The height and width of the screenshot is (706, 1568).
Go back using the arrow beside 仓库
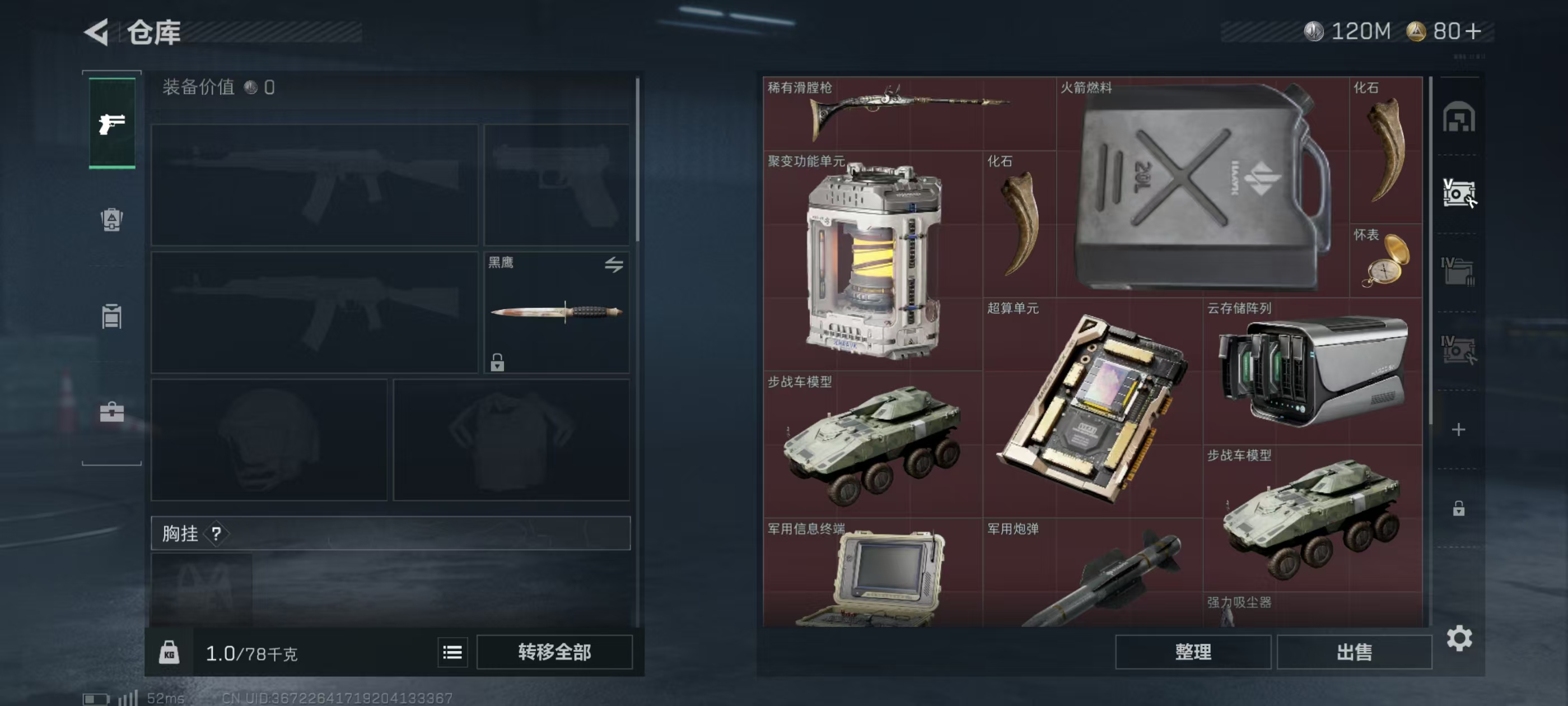(96, 32)
